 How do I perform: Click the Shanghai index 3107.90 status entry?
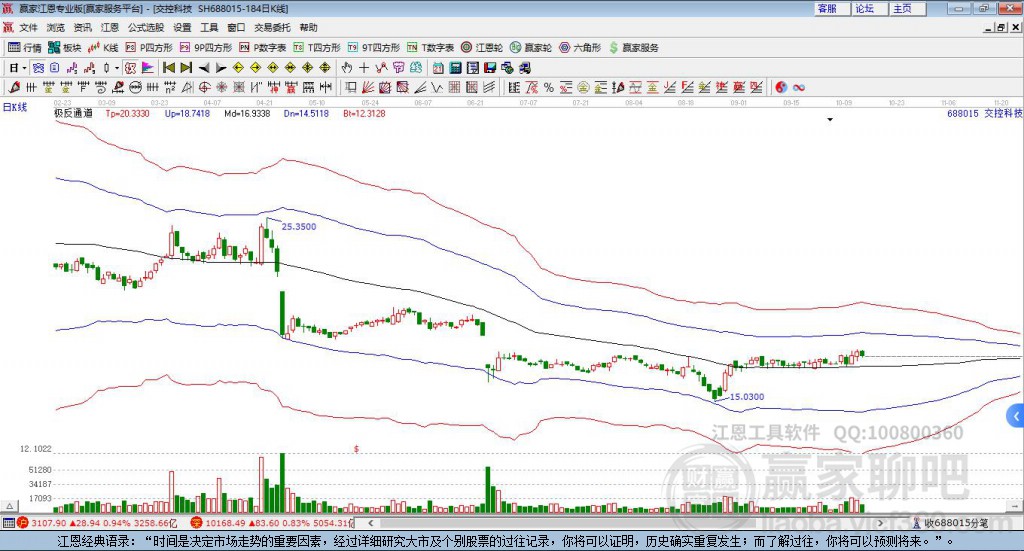point(97,523)
